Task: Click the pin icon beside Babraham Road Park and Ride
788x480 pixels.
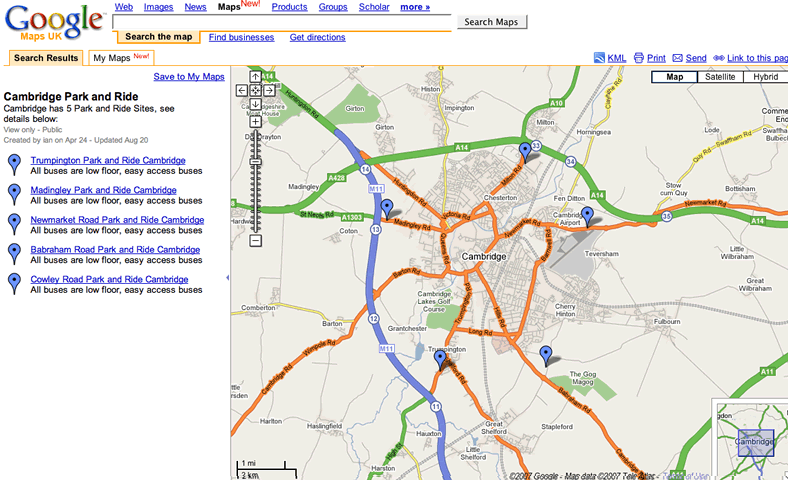Action: click(x=15, y=254)
